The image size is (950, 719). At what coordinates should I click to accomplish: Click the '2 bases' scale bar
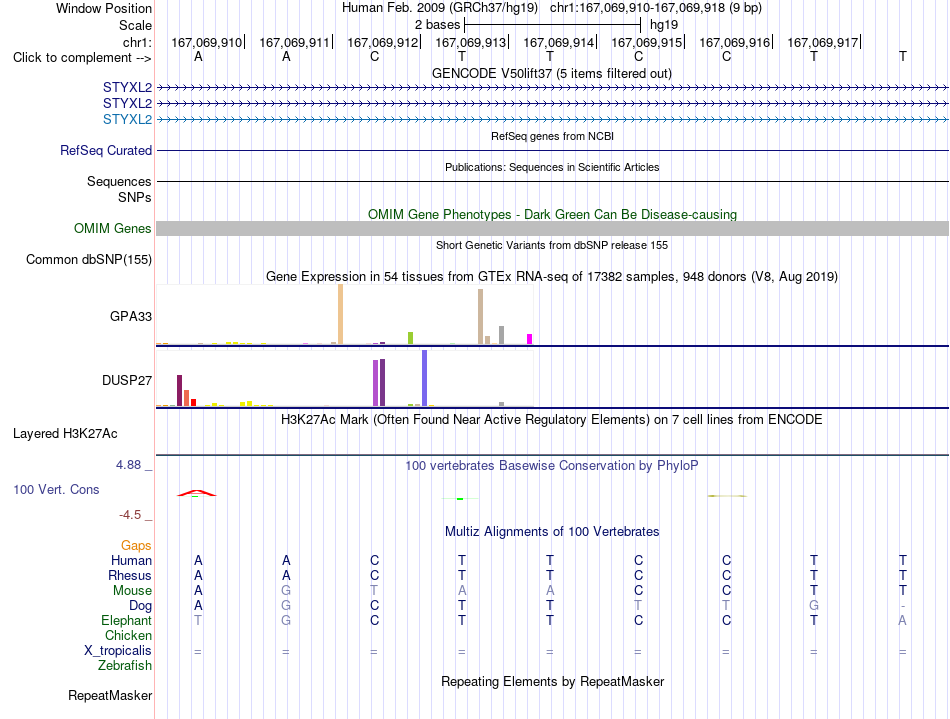pyautogui.click(x=552, y=25)
